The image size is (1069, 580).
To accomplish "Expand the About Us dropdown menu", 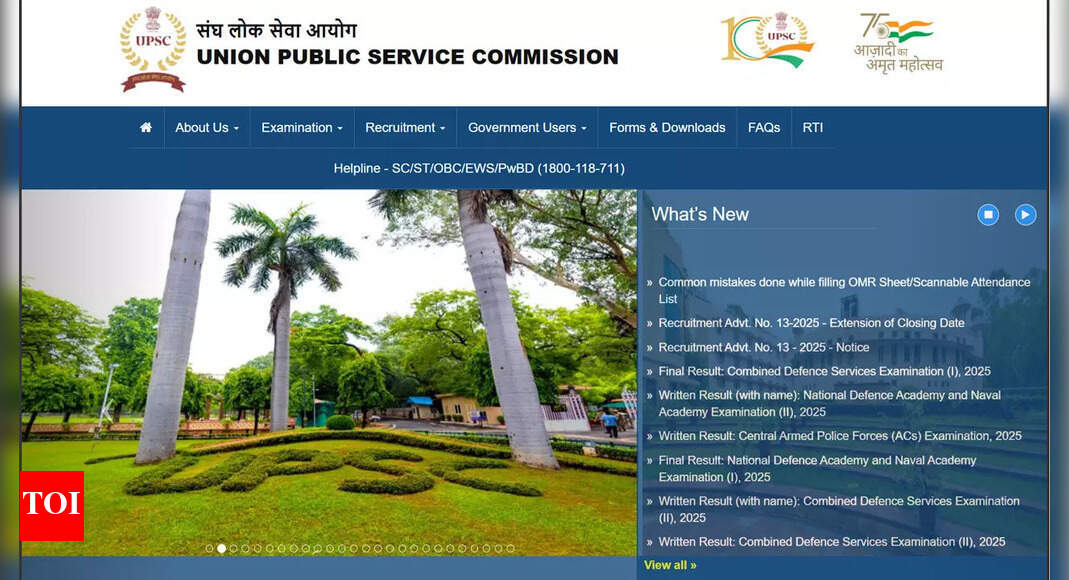I will 206,128.
